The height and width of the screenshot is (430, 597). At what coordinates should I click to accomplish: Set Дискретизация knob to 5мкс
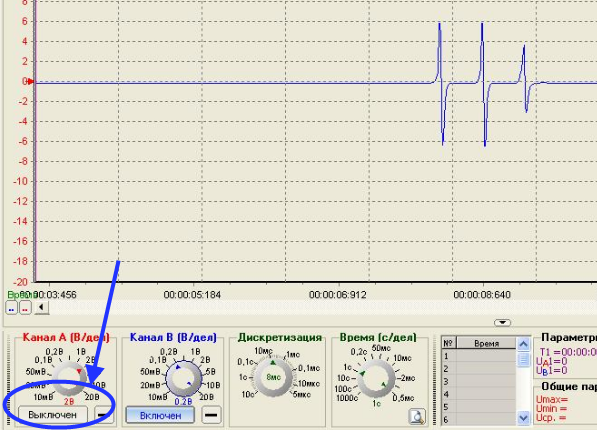point(302,395)
